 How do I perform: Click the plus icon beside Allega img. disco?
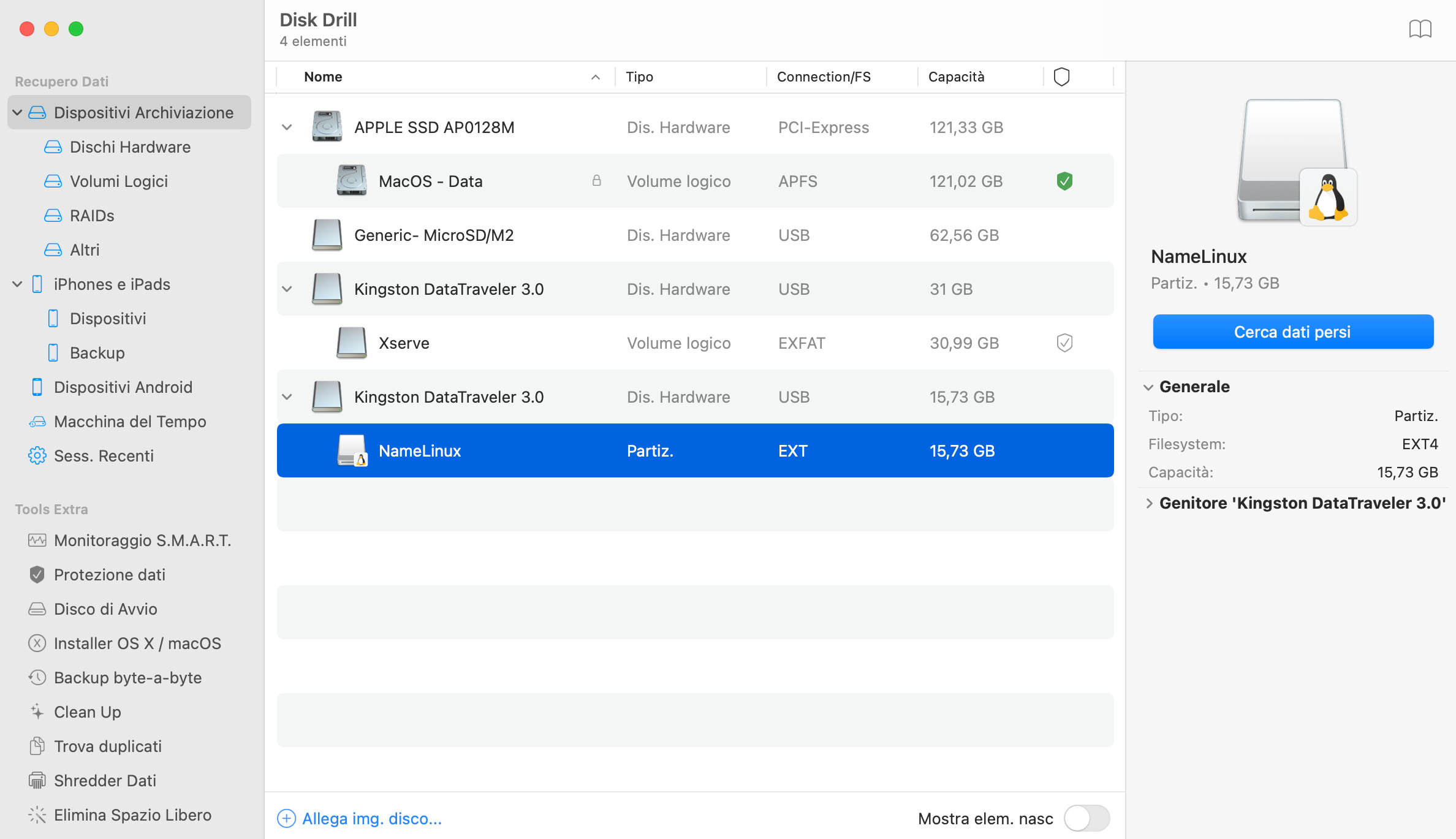[286, 818]
